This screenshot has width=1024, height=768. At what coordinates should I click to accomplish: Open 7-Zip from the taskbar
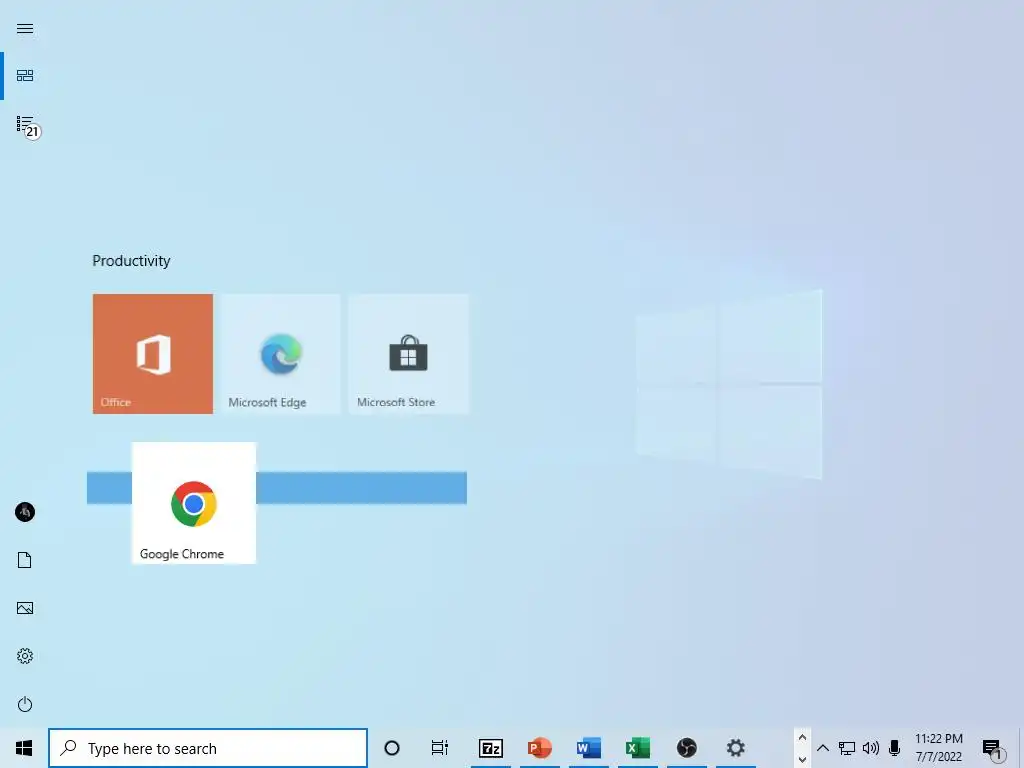tap(490, 748)
